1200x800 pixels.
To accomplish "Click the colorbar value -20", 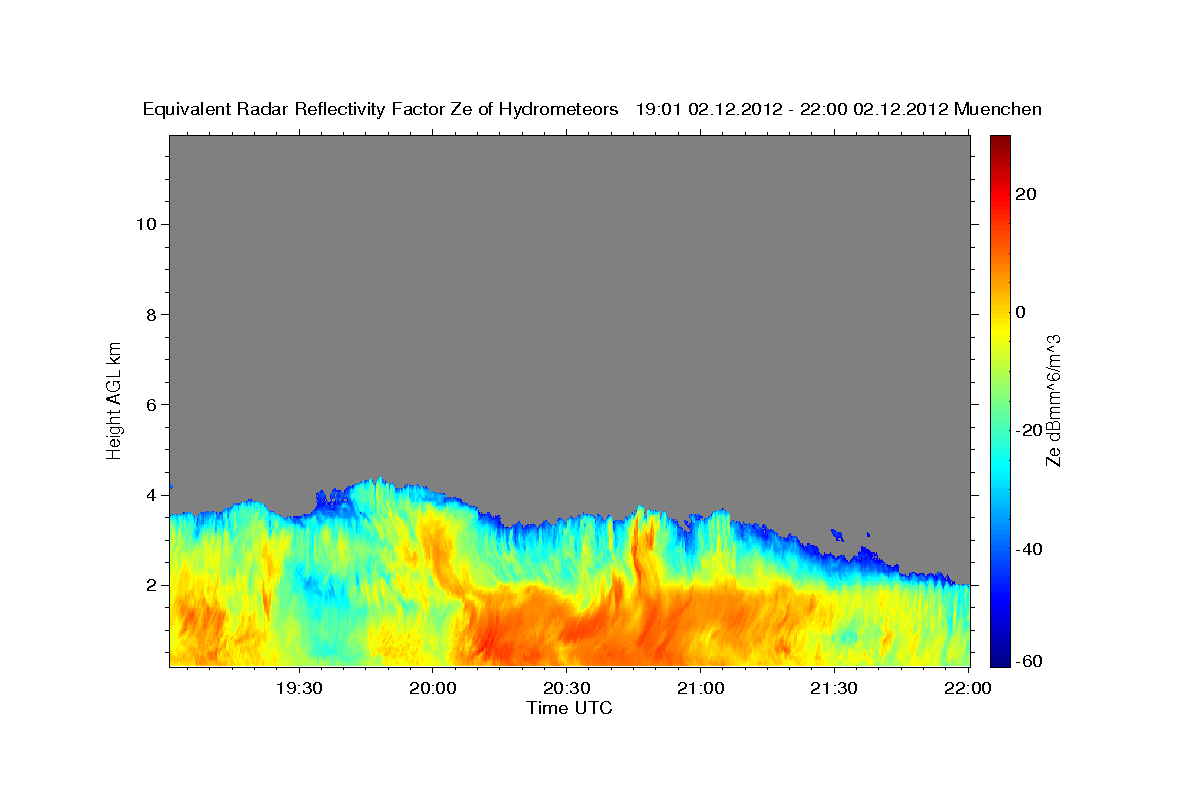I will (x=1027, y=430).
